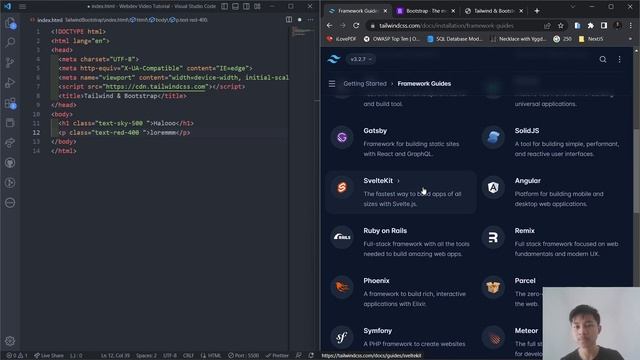Open the Chrome Extensions puzzle icon
Image resolution: width=640 pixels, height=360 pixels.
[590, 26]
